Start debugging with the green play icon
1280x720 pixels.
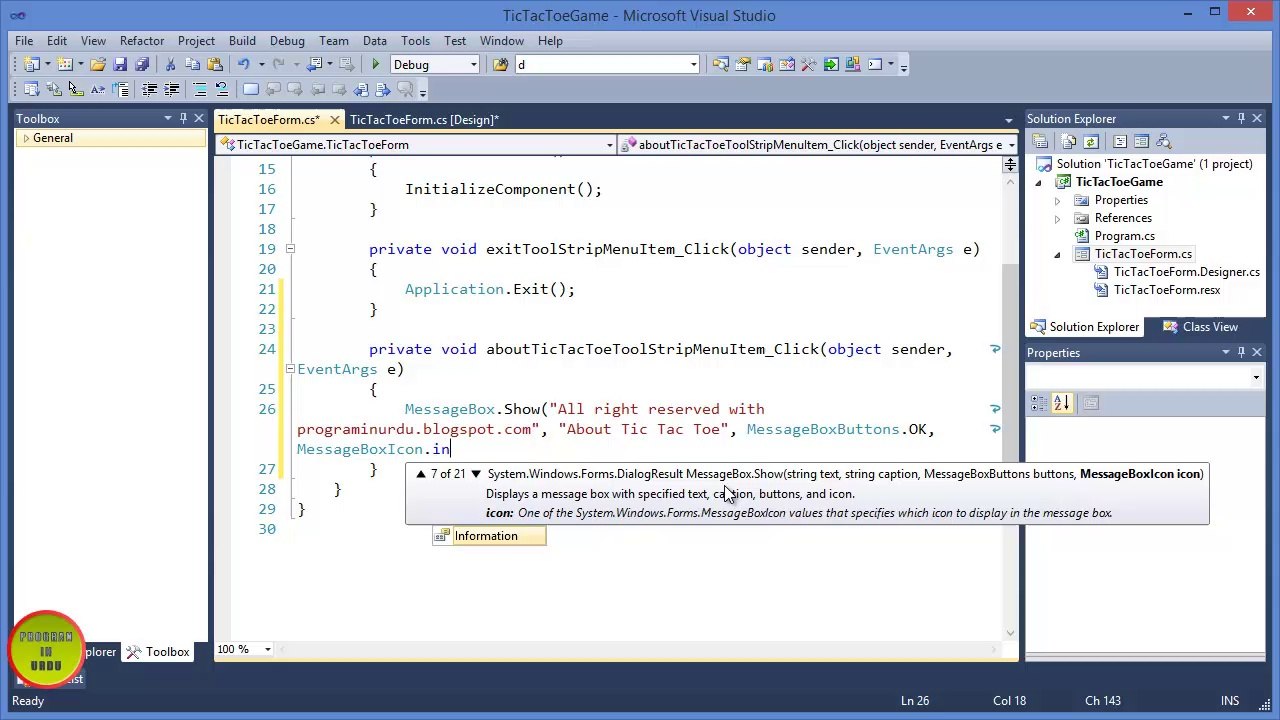[x=375, y=65]
